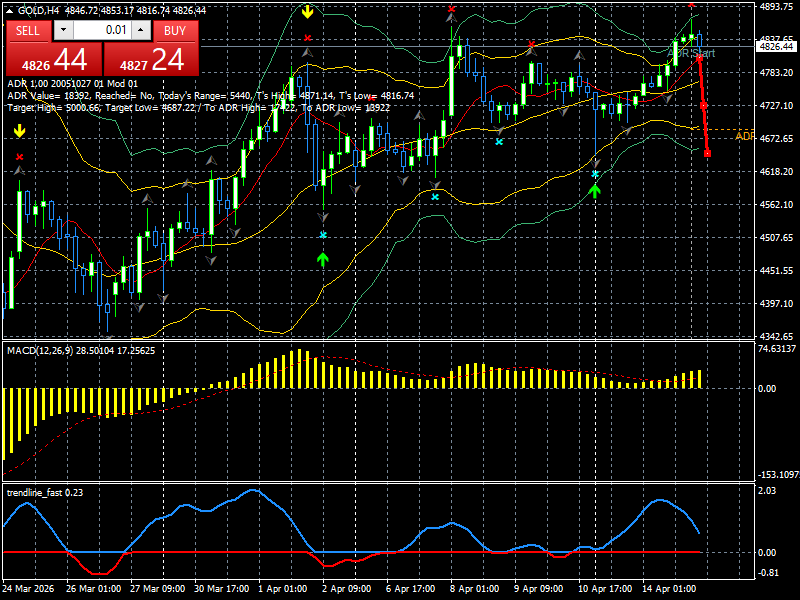This screenshot has height=600, width=800.
Task: Click the 4783.20 price axis value
Action: (x=776, y=72)
